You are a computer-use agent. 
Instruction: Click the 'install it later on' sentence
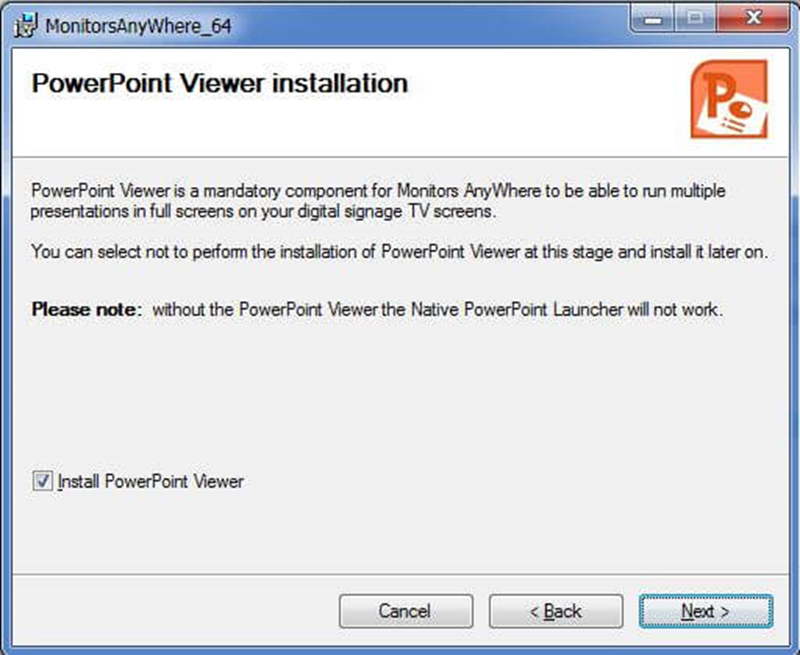click(399, 252)
